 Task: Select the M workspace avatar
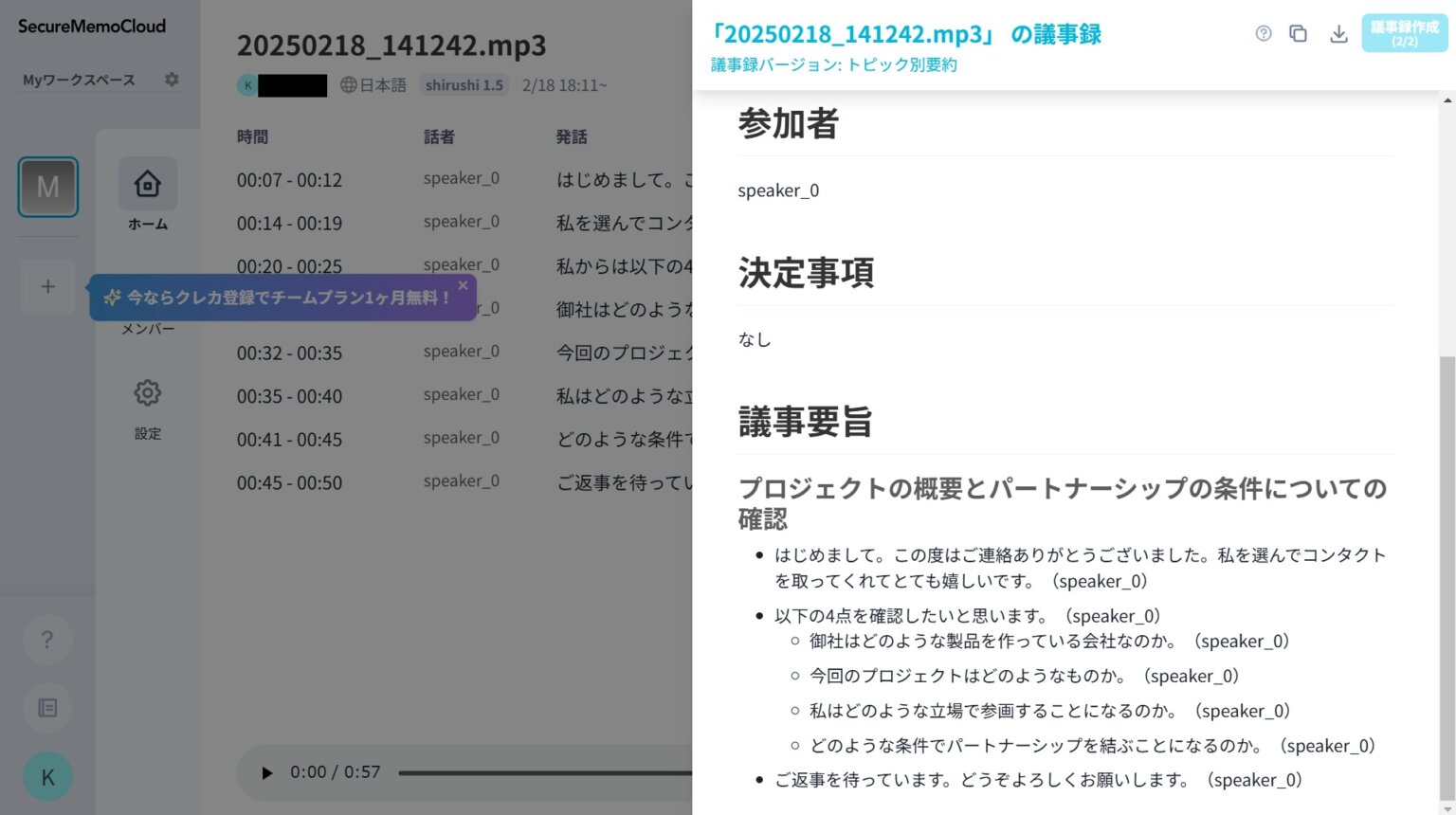(x=47, y=187)
